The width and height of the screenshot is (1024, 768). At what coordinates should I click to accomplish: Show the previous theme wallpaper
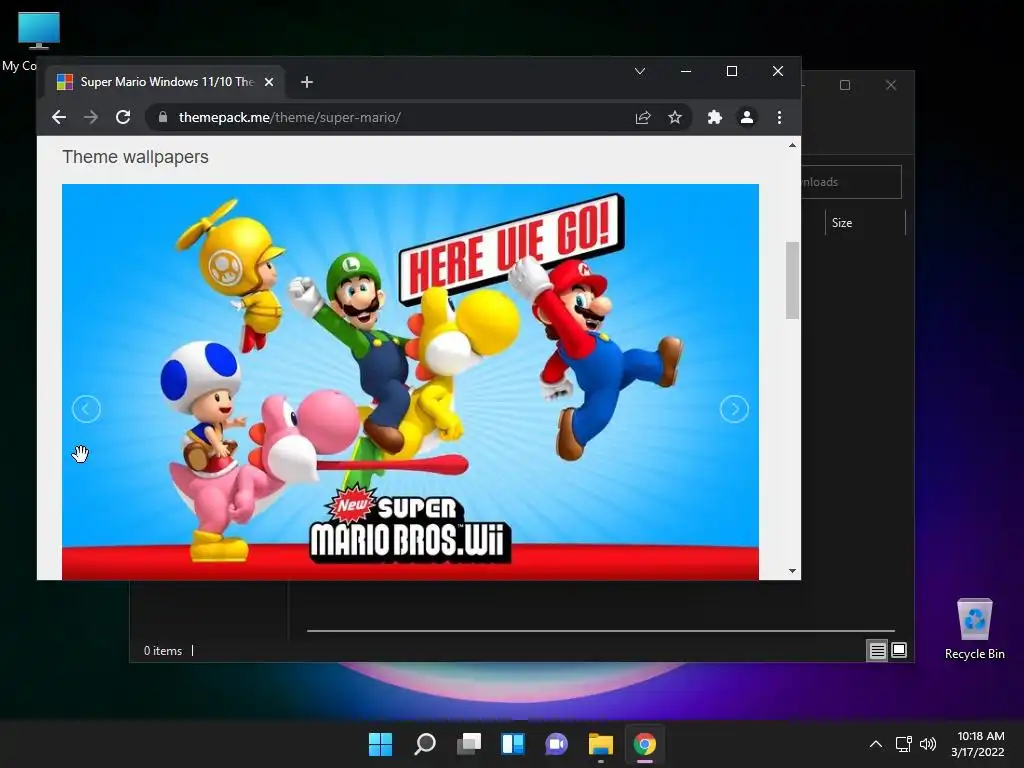(x=86, y=409)
